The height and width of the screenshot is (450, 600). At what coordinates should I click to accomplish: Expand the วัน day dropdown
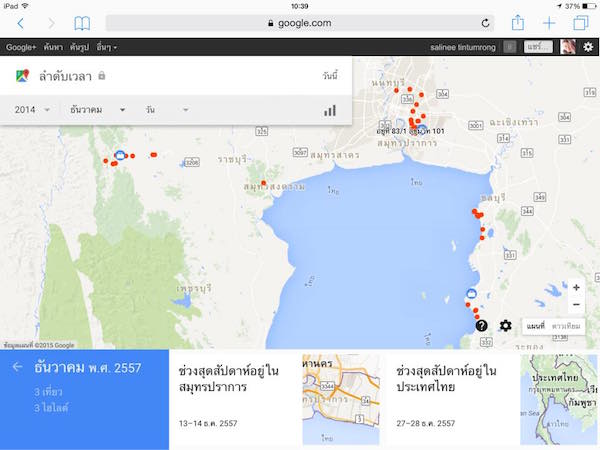click(166, 110)
